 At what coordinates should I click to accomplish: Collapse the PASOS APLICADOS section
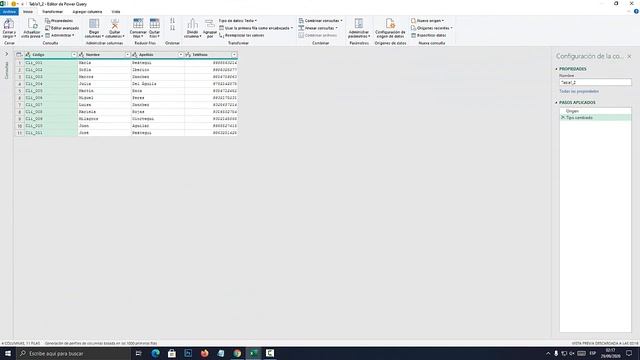click(x=556, y=103)
